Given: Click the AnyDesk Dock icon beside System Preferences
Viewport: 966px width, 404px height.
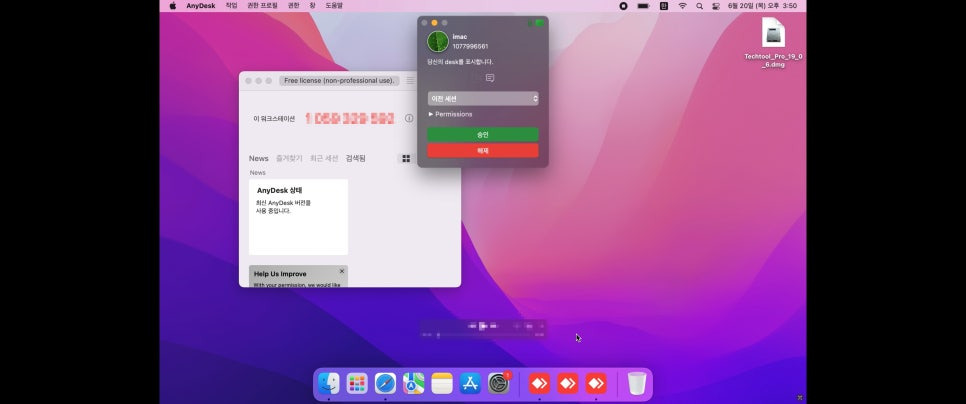Looking at the screenshot, I should 539,384.
